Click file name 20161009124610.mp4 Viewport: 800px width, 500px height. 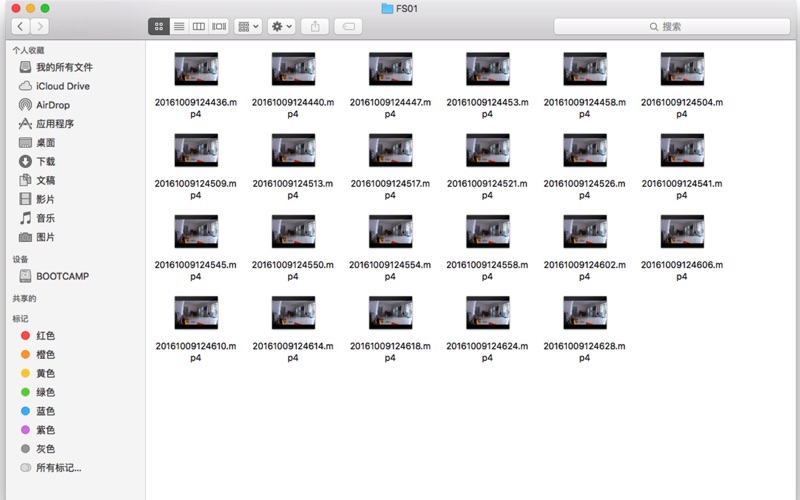196,352
